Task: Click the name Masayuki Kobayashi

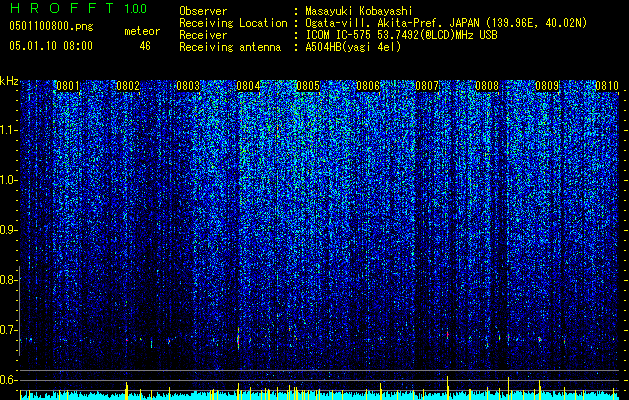Action: coord(359,11)
